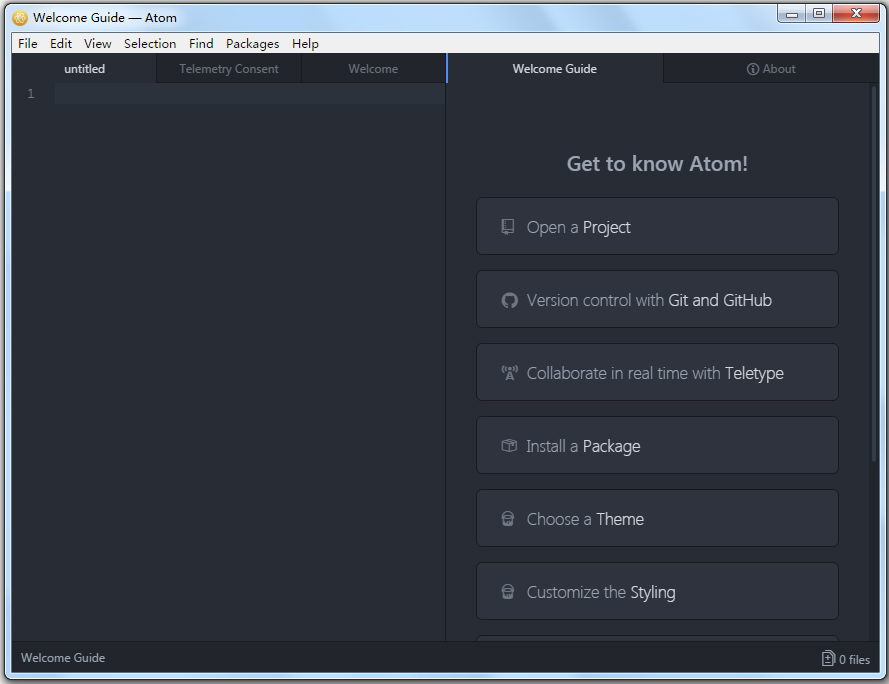The image size is (889, 684).
Task: Click the Get to know Atom! heading
Action: [x=657, y=164]
